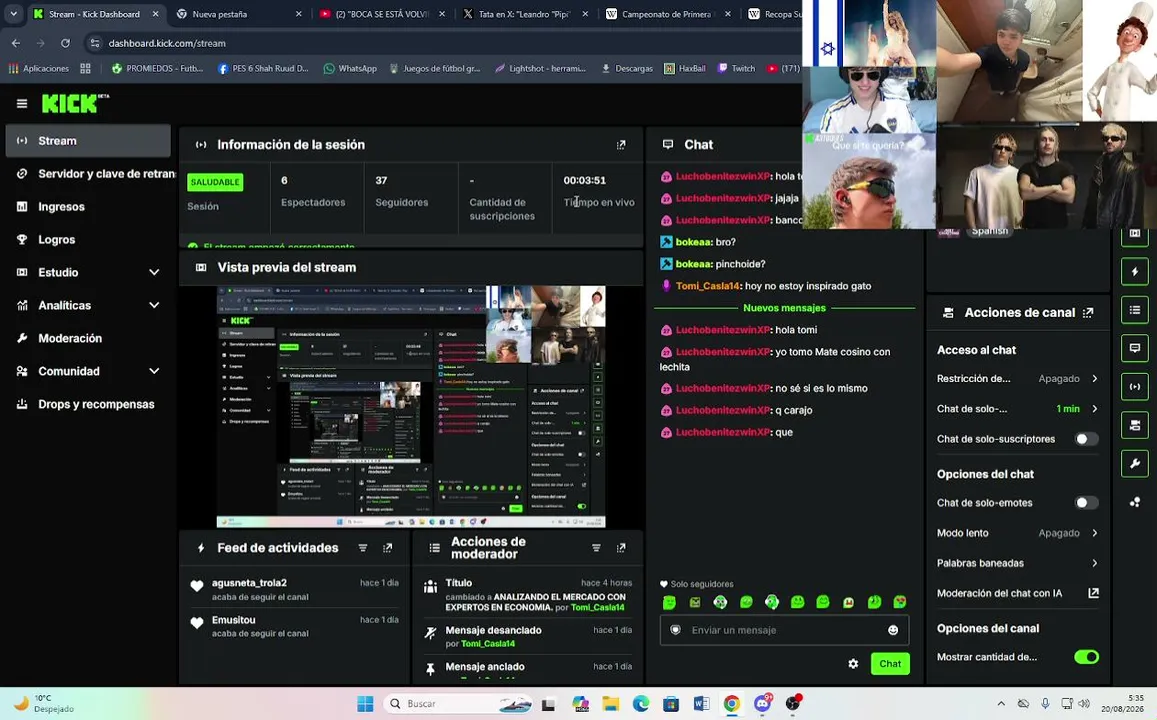Open the Windows Start menu
This screenshot has width=1157, height=720.
click(365, 704)
